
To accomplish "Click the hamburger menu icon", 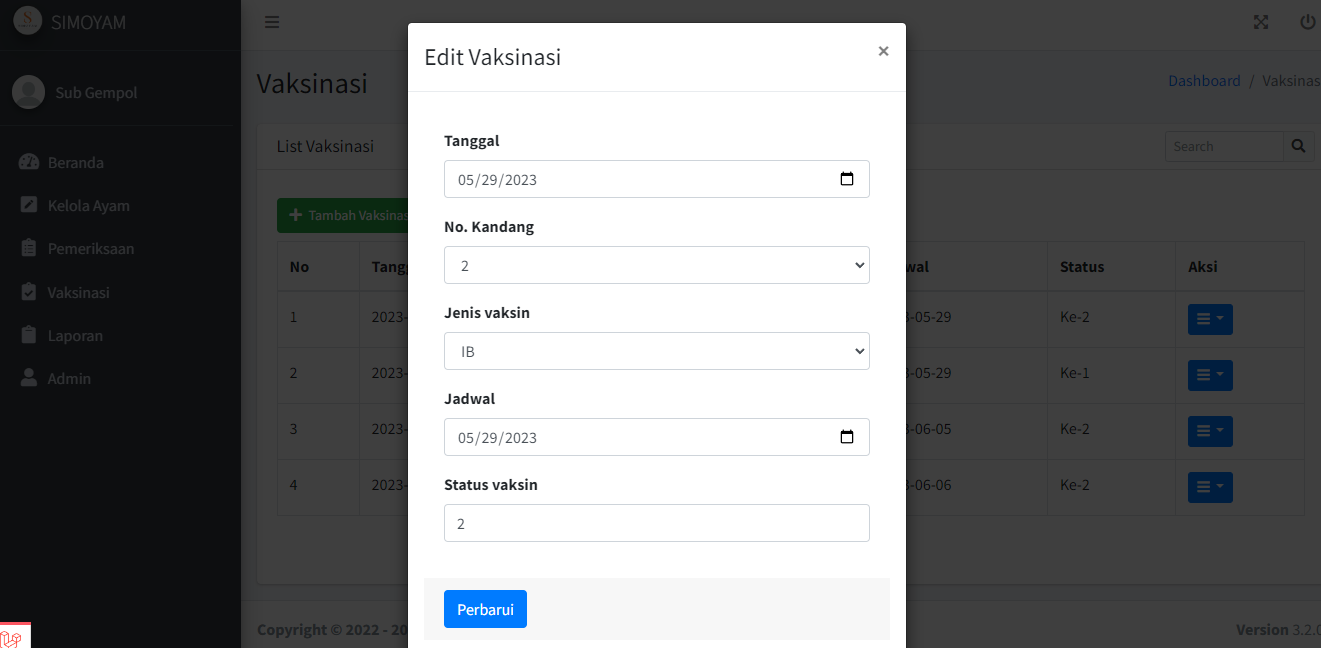I will click(x=271, y=21).
